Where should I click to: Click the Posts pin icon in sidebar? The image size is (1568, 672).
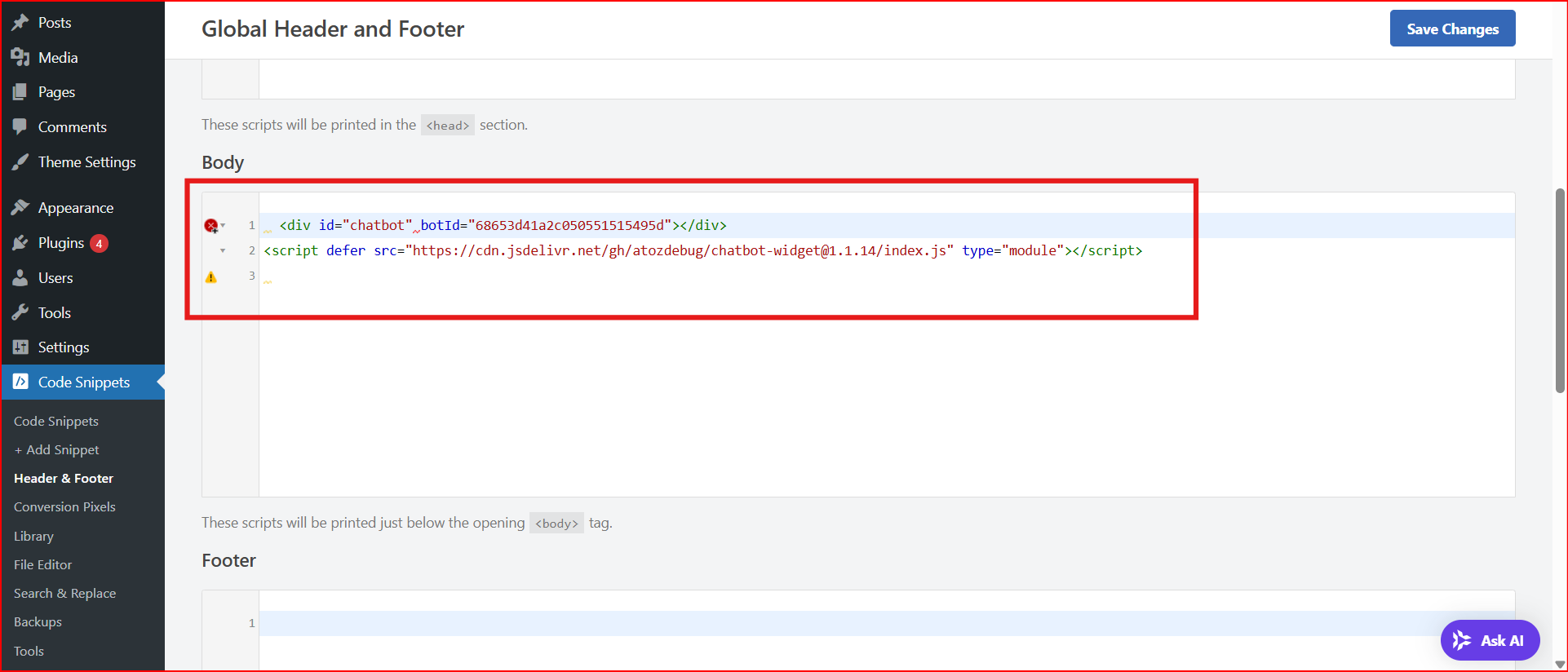[x=20, y=23]
